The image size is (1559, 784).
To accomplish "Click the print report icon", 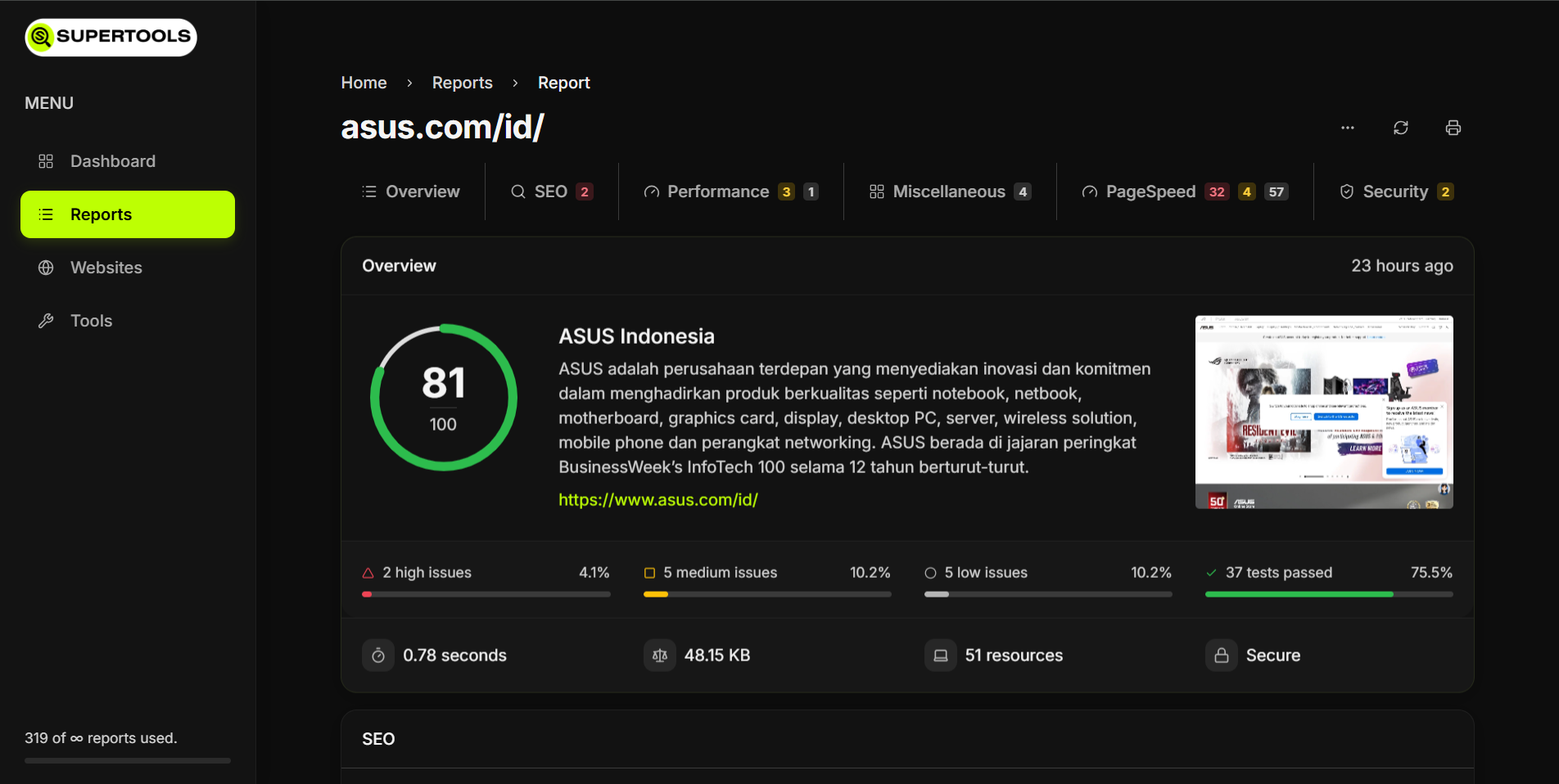I will (x=1453, y=128).
